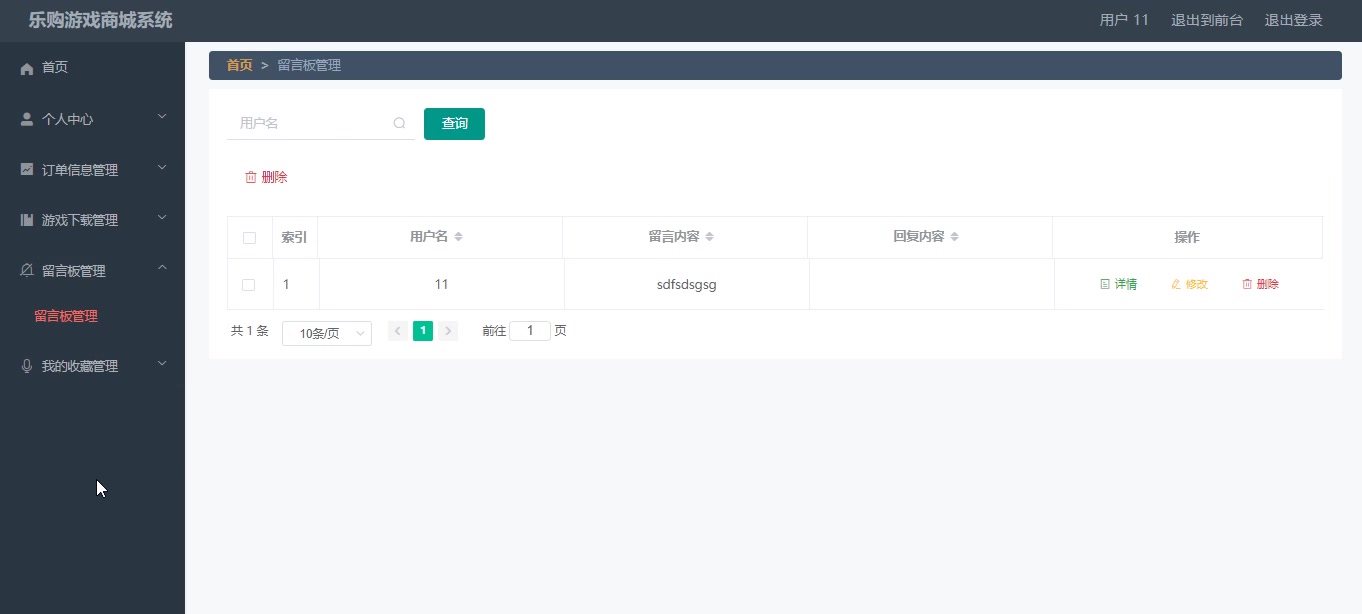Click the search magnifier icon in 用户名 field
1362x614 pixels.
(x=400, y=124)
